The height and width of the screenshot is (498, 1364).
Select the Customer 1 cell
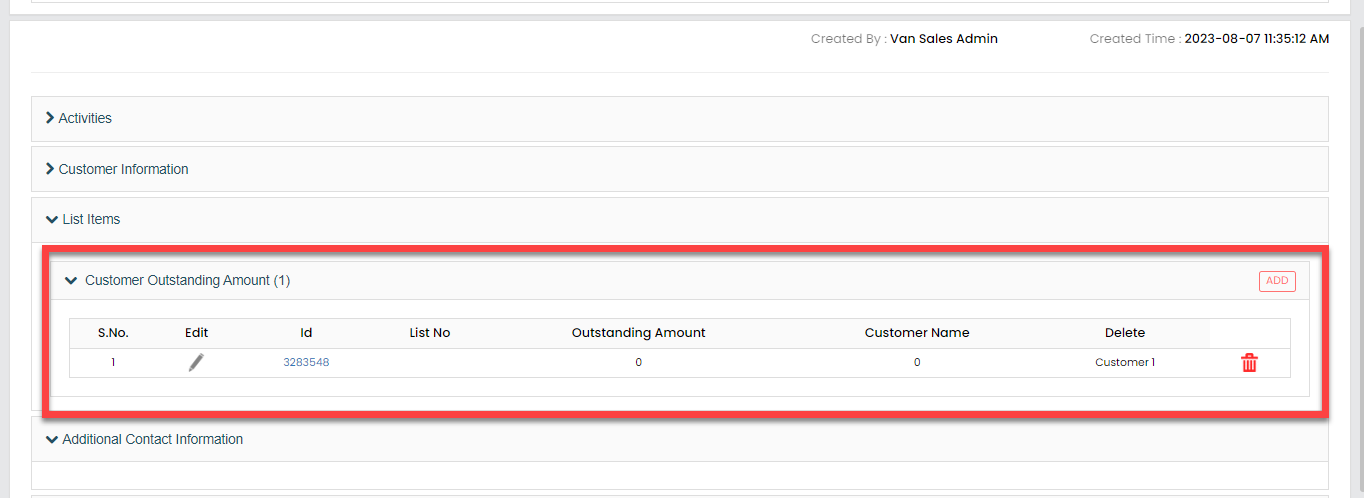[1124, 363]
